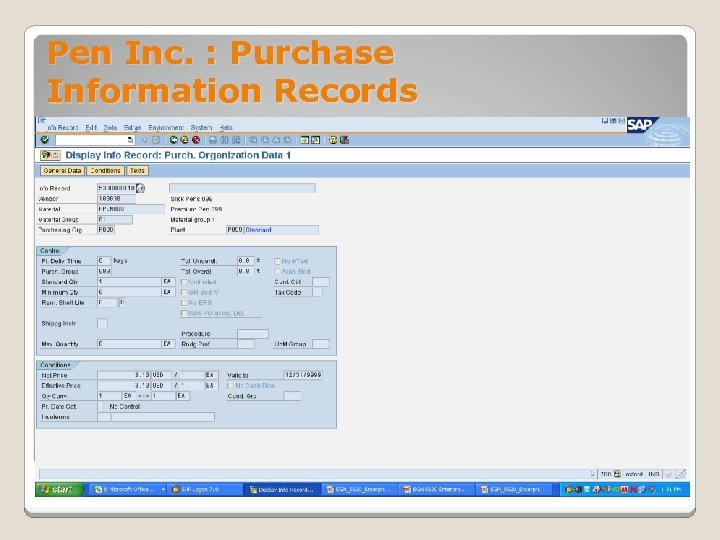720x540 pixels.
Task: Open the Extras menu
Action: (x=133, y=128)
